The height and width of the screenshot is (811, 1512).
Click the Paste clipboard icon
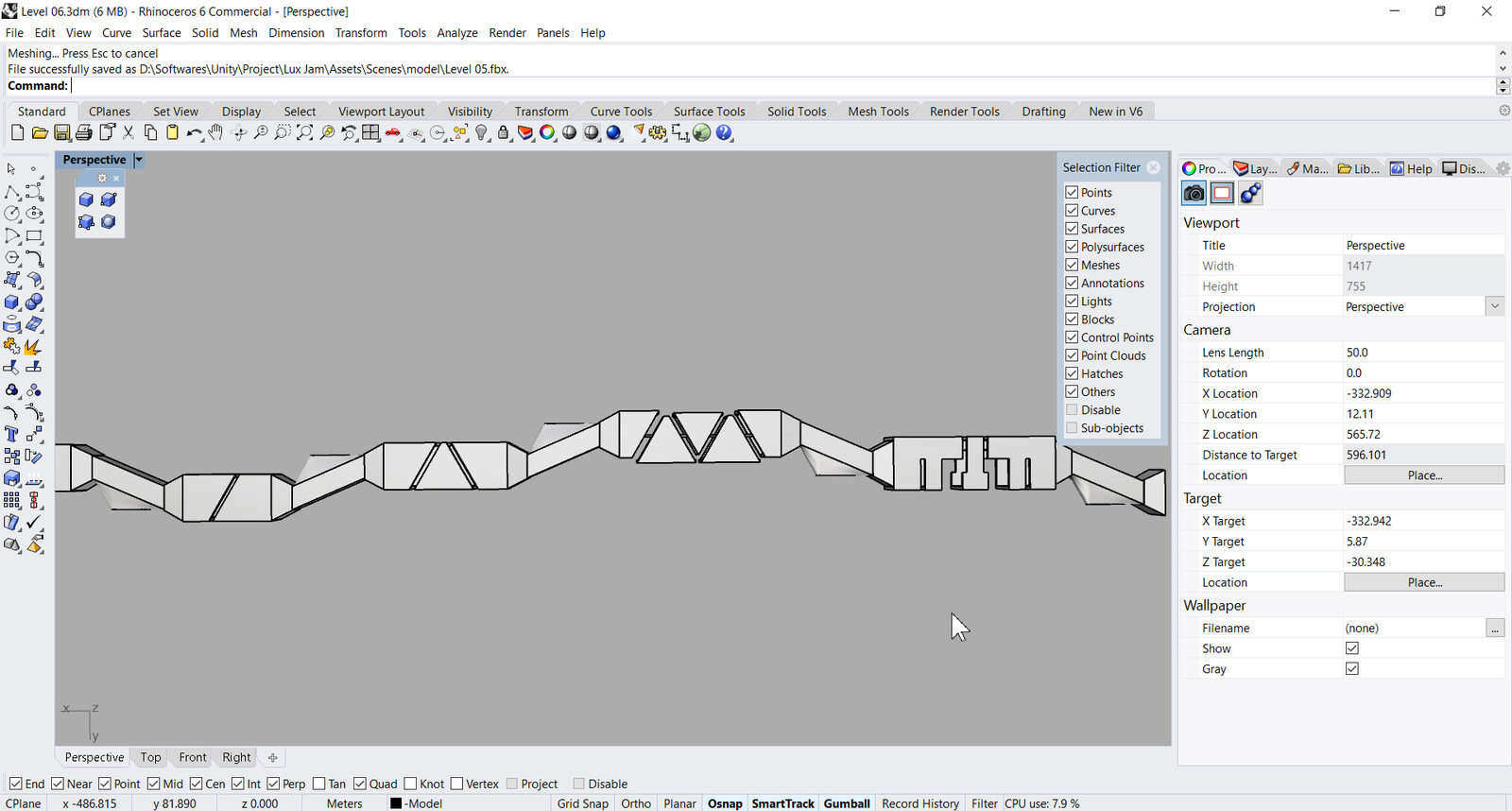pyautogui.click(x=172, y=132)
